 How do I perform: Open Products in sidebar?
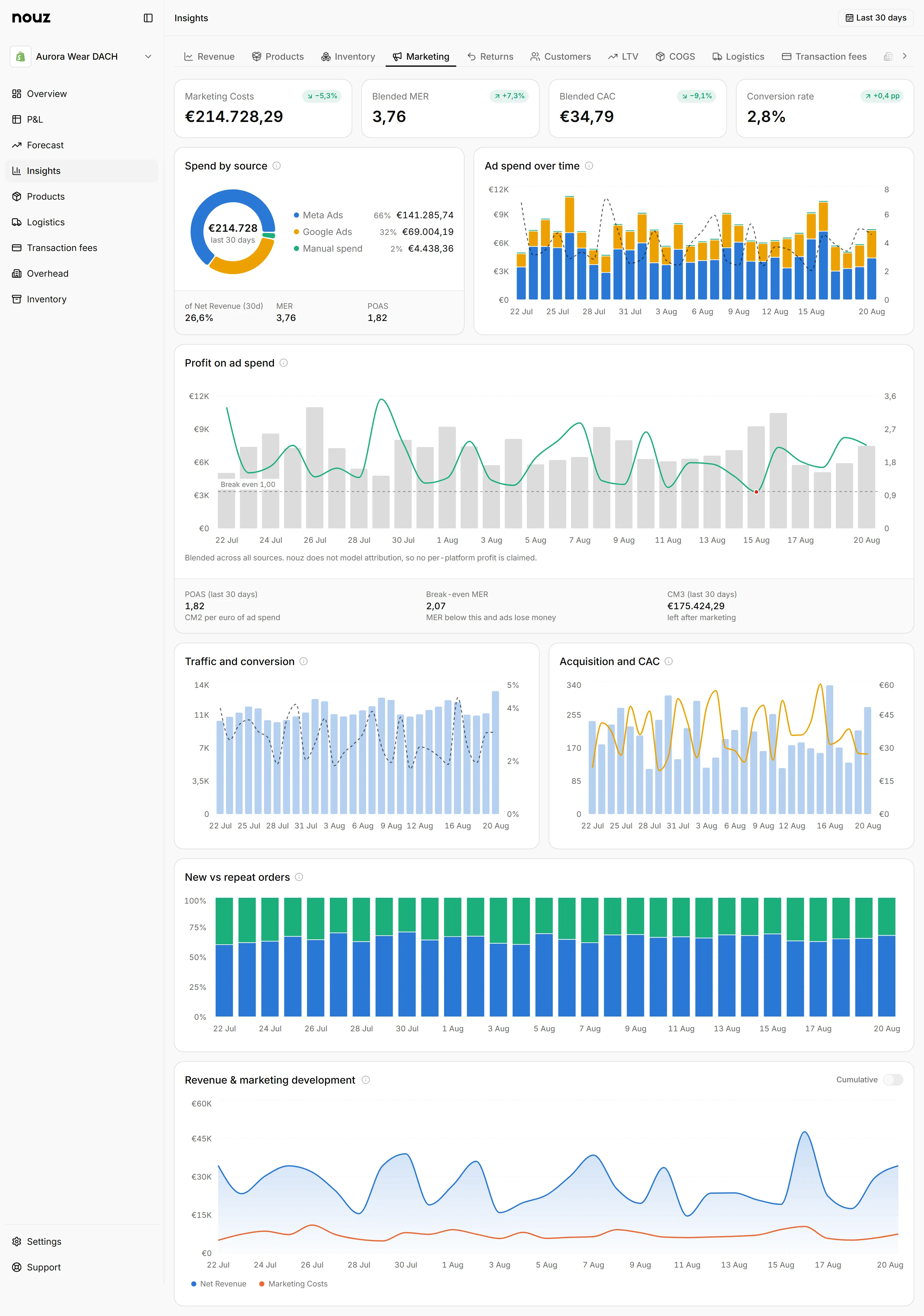81,196
